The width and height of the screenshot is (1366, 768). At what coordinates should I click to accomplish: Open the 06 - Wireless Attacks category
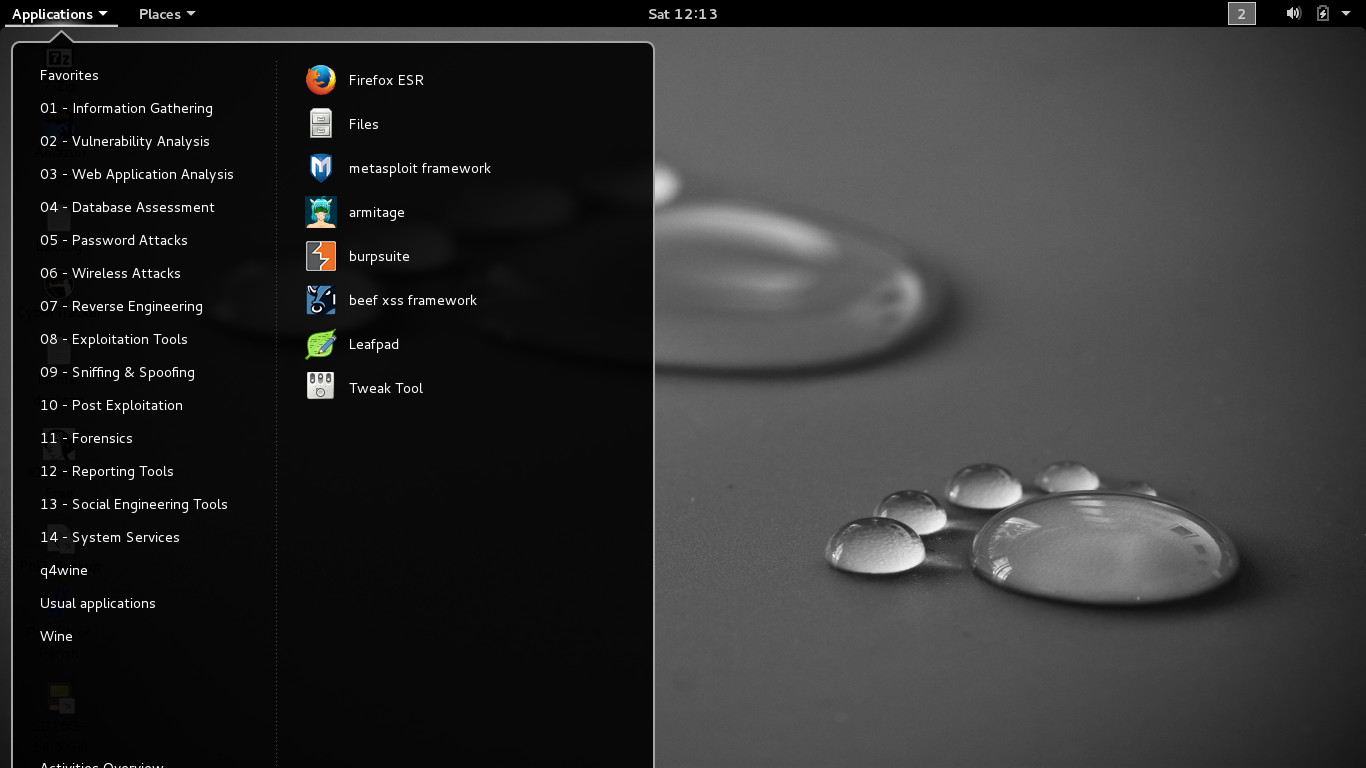(x=110, y=273)
